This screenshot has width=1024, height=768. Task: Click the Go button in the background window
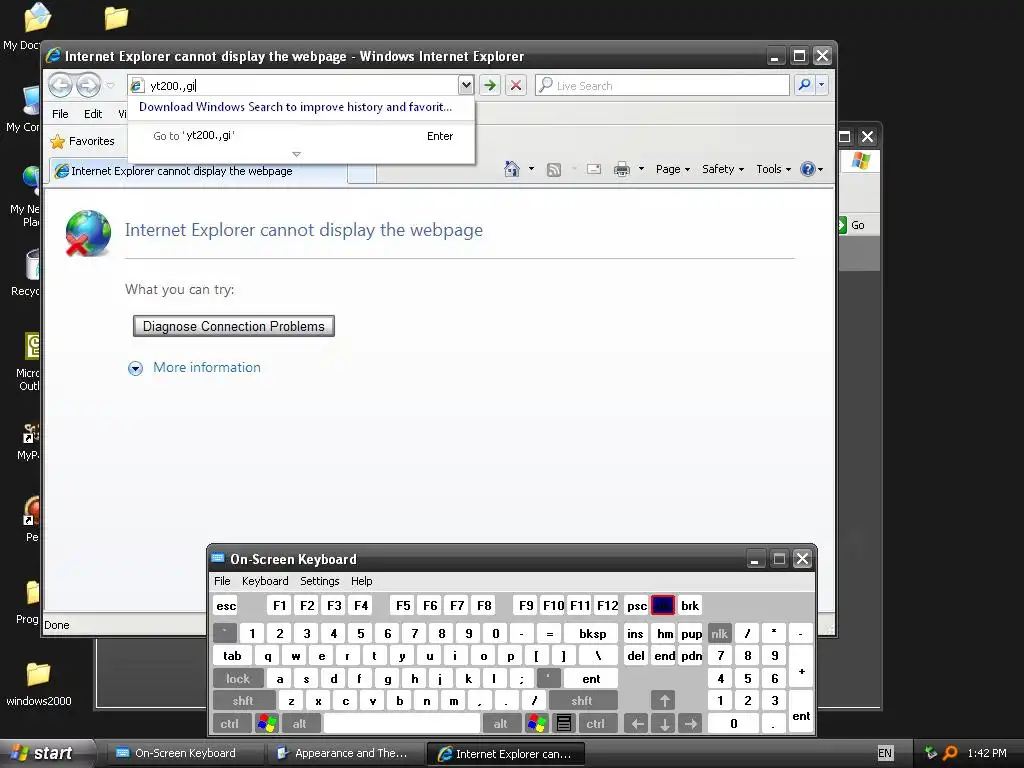click(857, 225)
